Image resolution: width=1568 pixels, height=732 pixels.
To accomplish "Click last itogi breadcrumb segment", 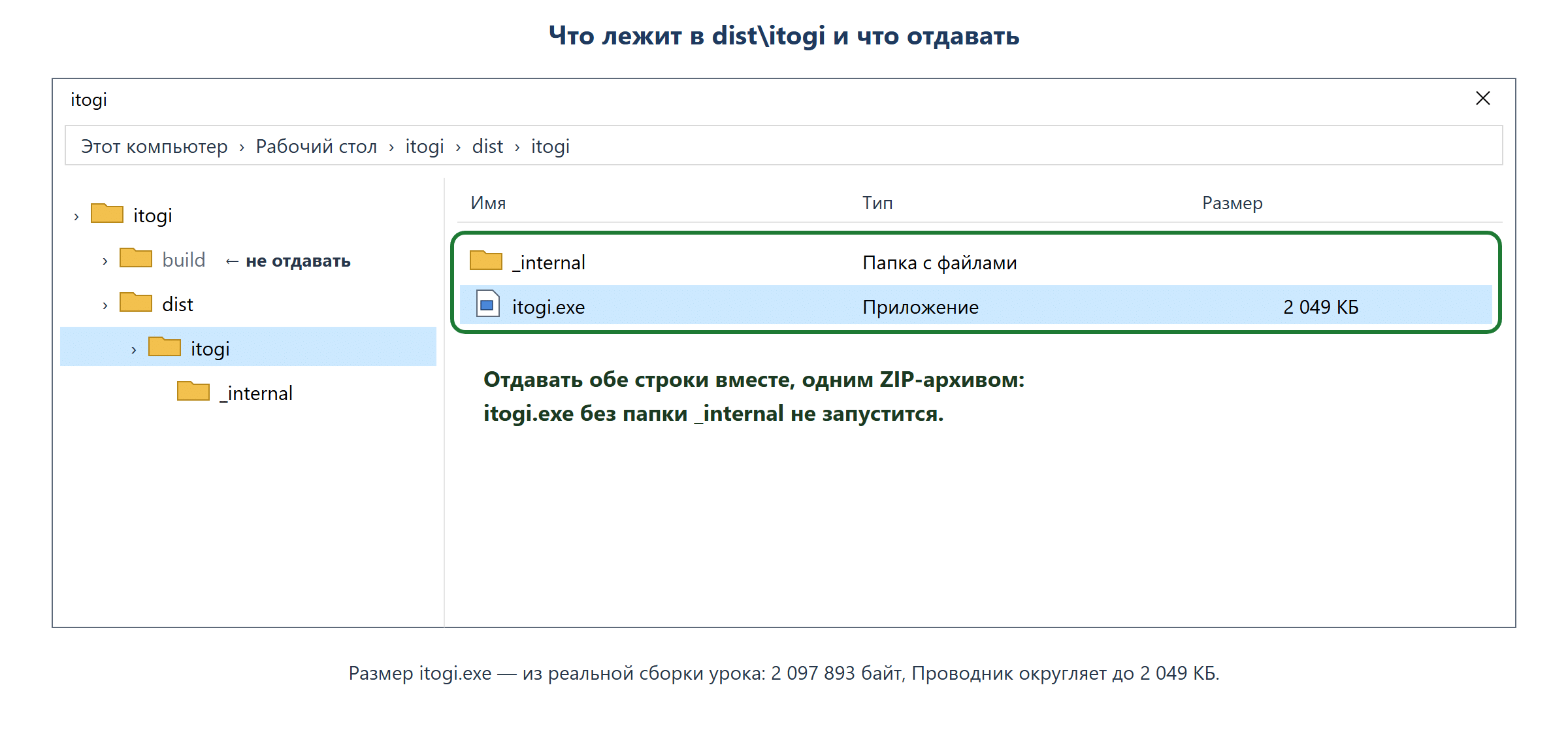I will (550, 146).
